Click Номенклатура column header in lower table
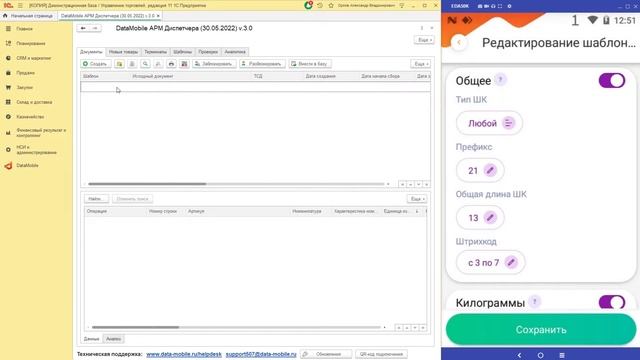This screenshot has width=640, height=360. [307, 211]
